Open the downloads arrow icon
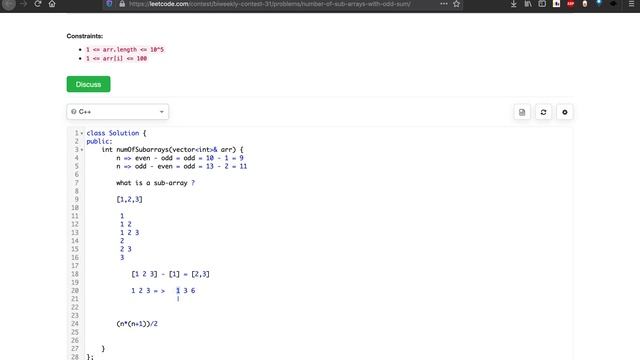Image resolution: width=640 pixels, height=360 pixels. coord(513,4)
